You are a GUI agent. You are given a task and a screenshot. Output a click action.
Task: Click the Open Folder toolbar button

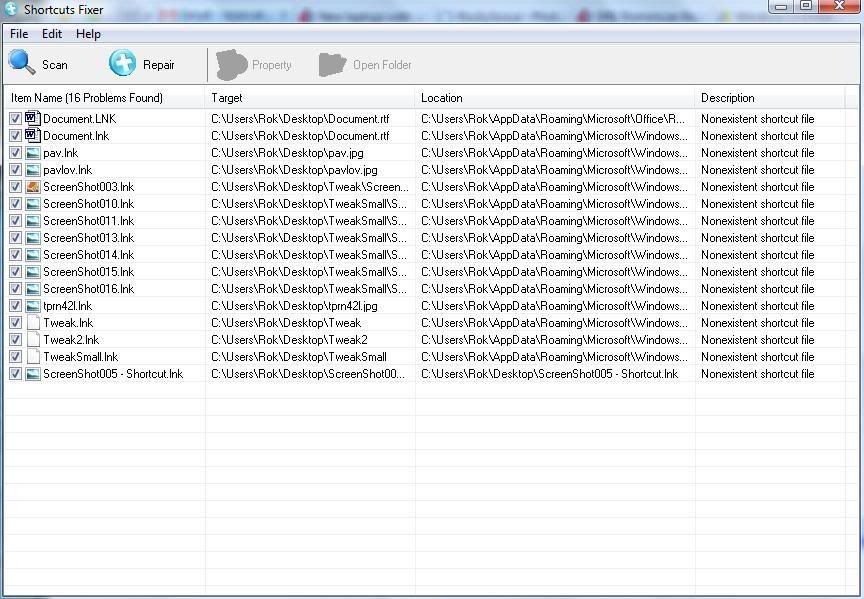(x=365, y=64)
